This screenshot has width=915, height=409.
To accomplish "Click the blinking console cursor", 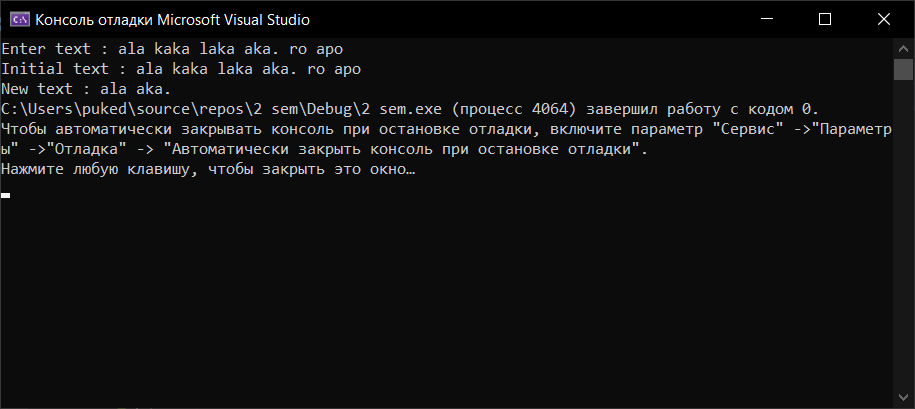I will coord(6,195).
